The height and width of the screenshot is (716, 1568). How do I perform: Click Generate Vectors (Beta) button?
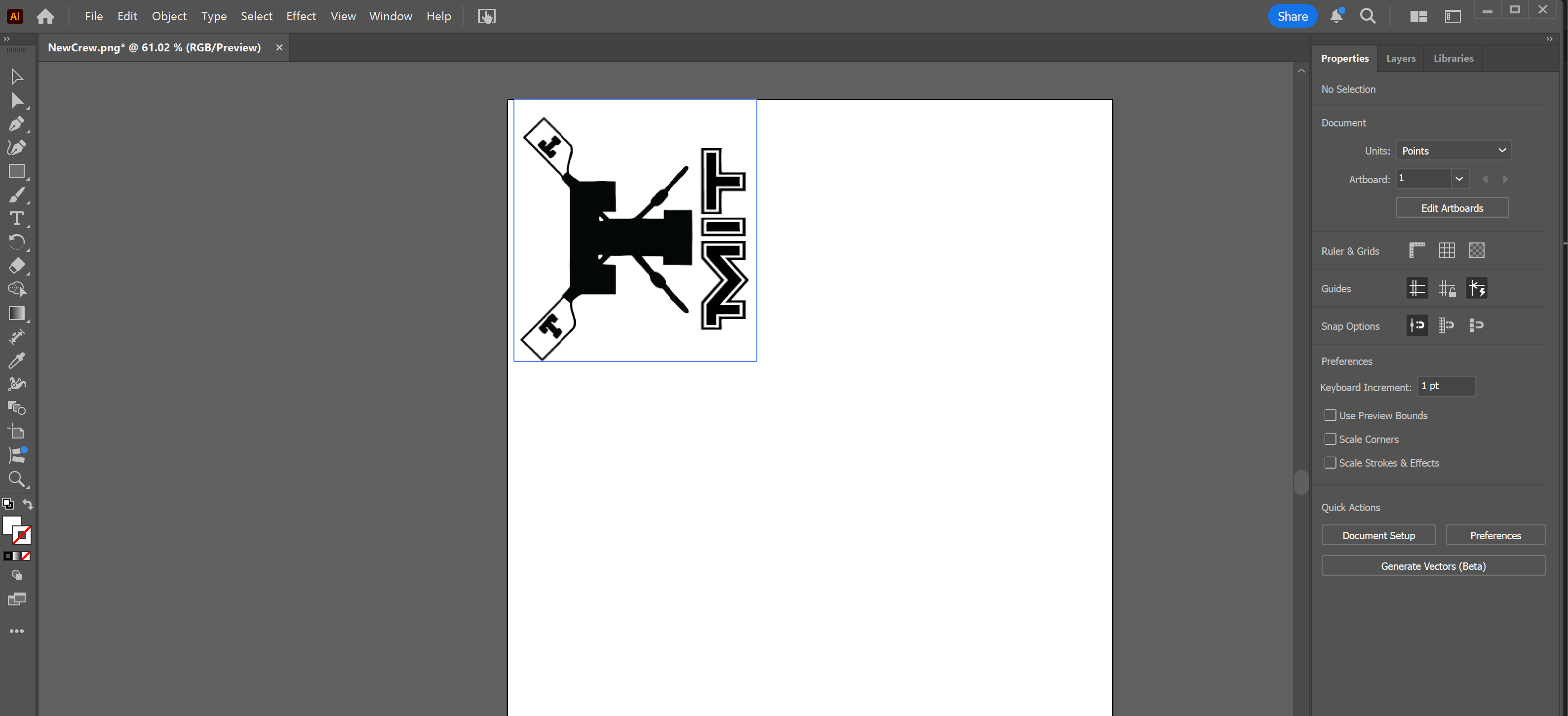(1433, 565)
